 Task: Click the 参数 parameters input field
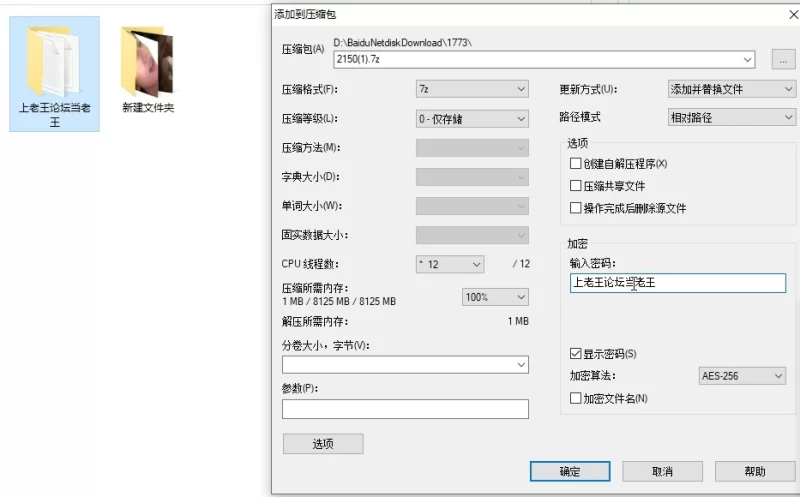pos(405,409)
